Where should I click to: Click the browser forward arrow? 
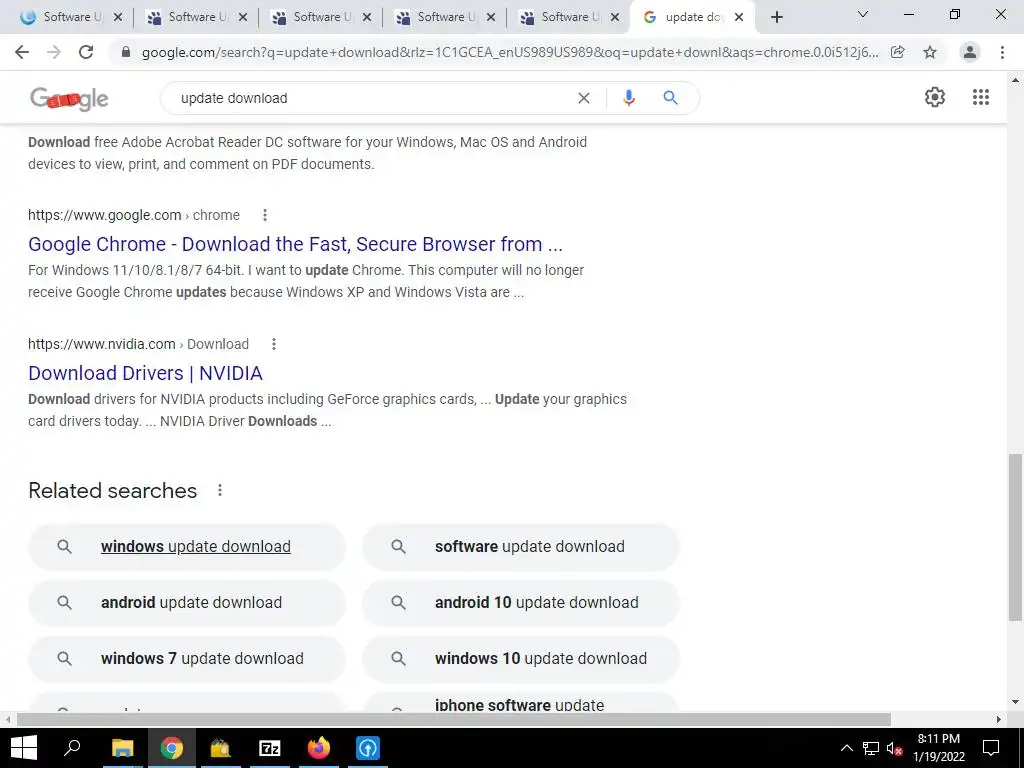point(54,52)
